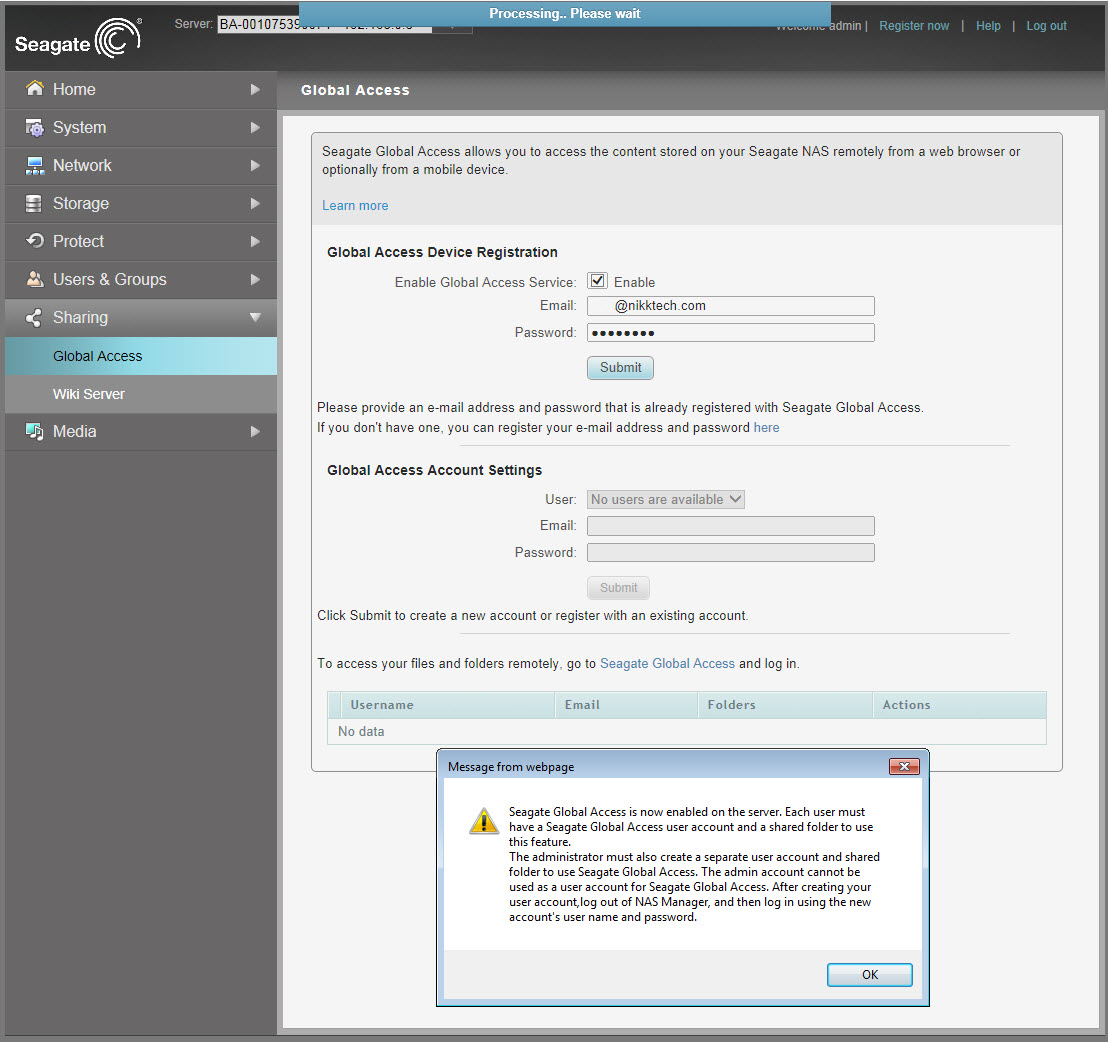Open the Home menu item
The image size is (1108, 1042).
[x=141, y=89]
